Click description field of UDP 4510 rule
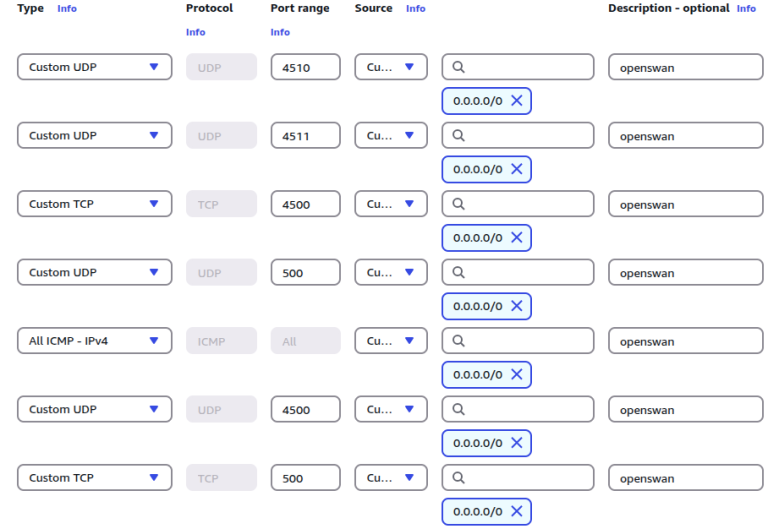Image resolution: width=768 pixels, height=529 pixels. [x=685, y=67]
